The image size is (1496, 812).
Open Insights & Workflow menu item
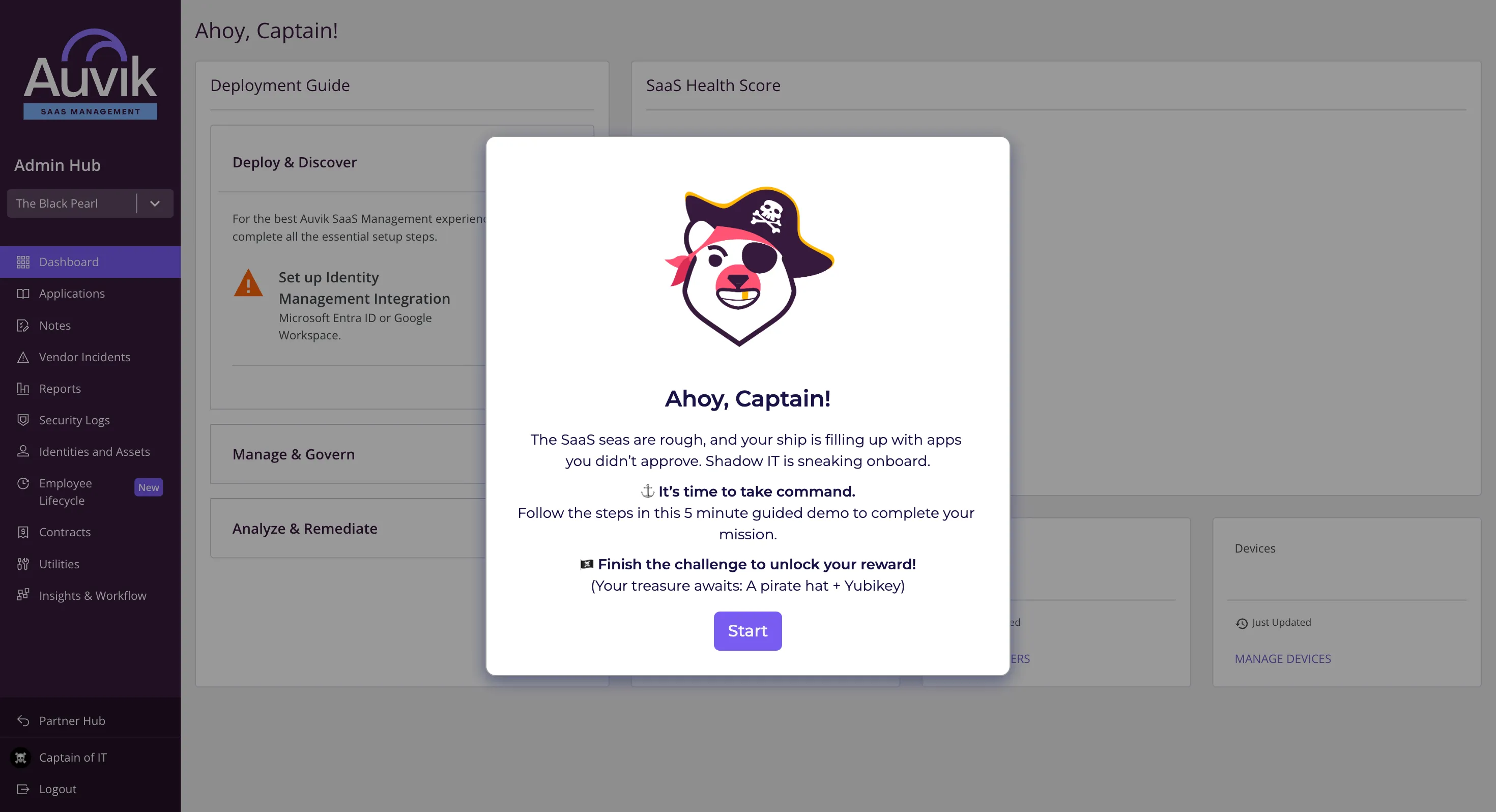(92, 595)
